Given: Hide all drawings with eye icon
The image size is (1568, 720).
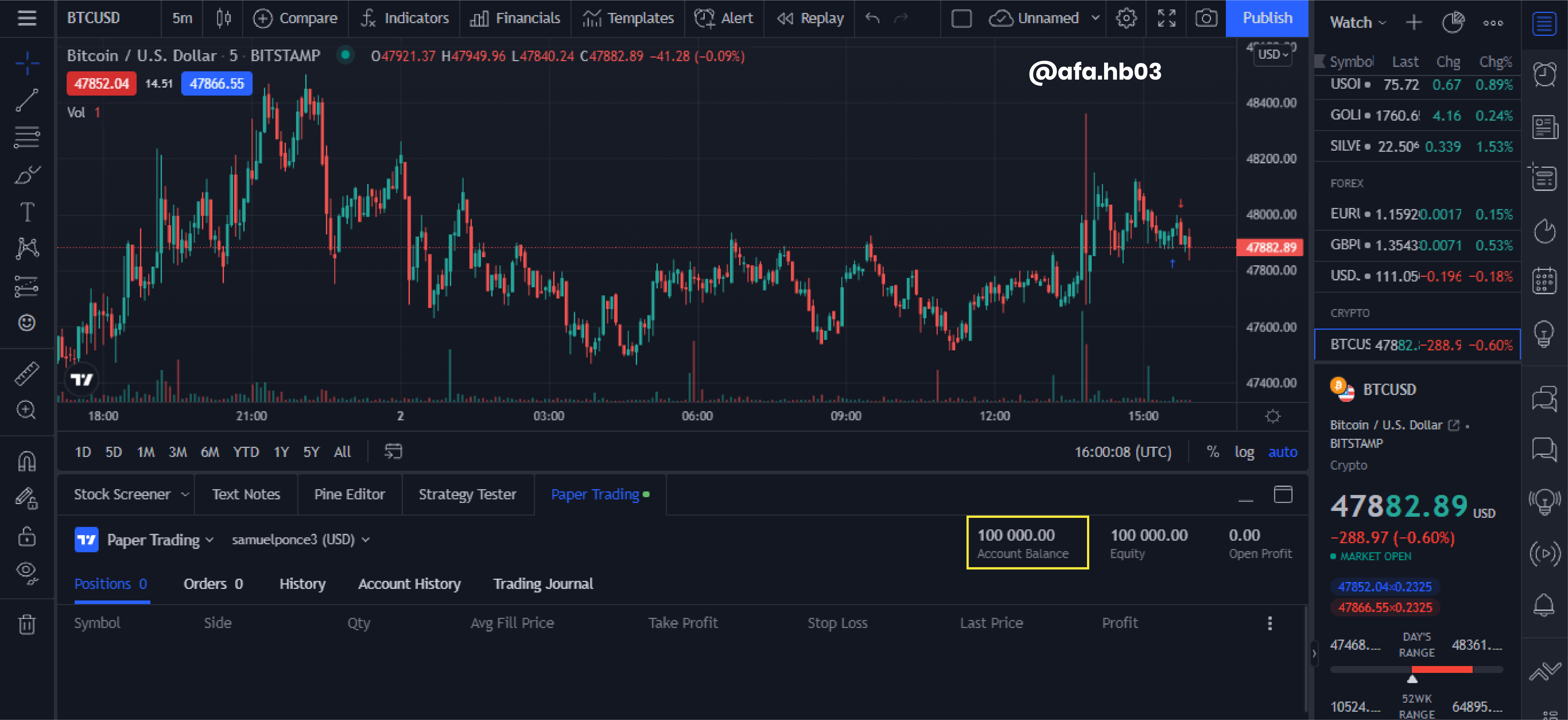Looking at the screenshot, I should (27, 573).
